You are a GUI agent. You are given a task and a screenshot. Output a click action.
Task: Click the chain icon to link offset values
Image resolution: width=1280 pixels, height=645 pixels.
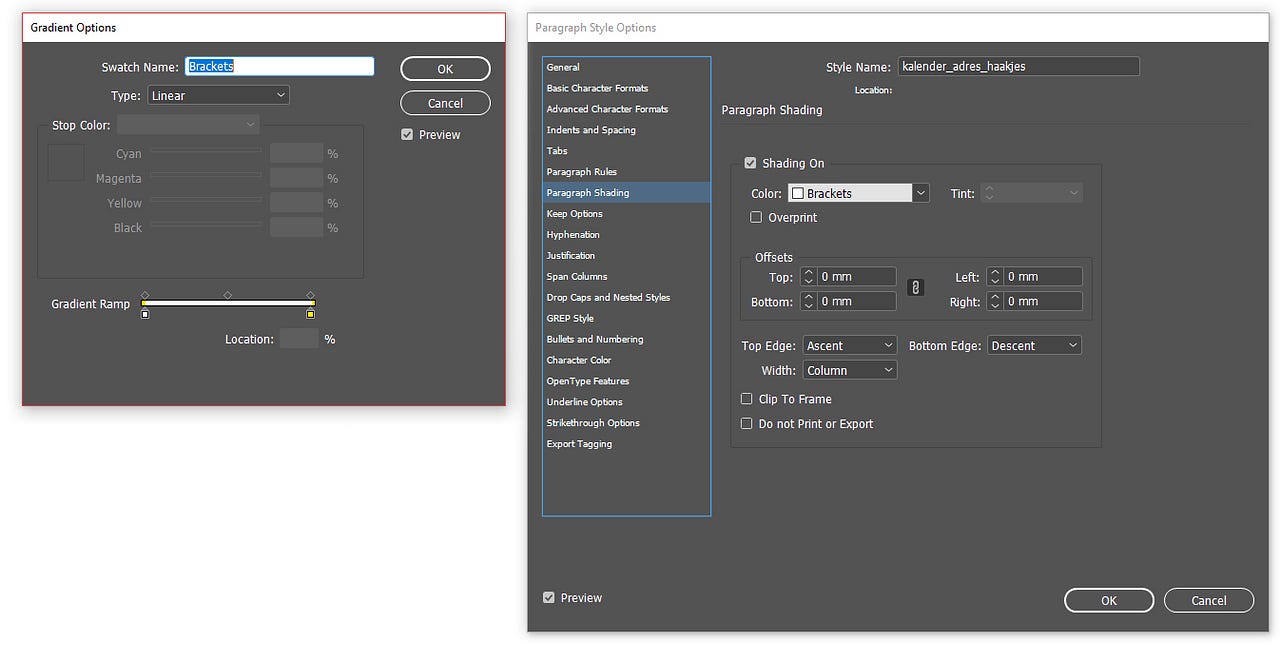[915, 288]
